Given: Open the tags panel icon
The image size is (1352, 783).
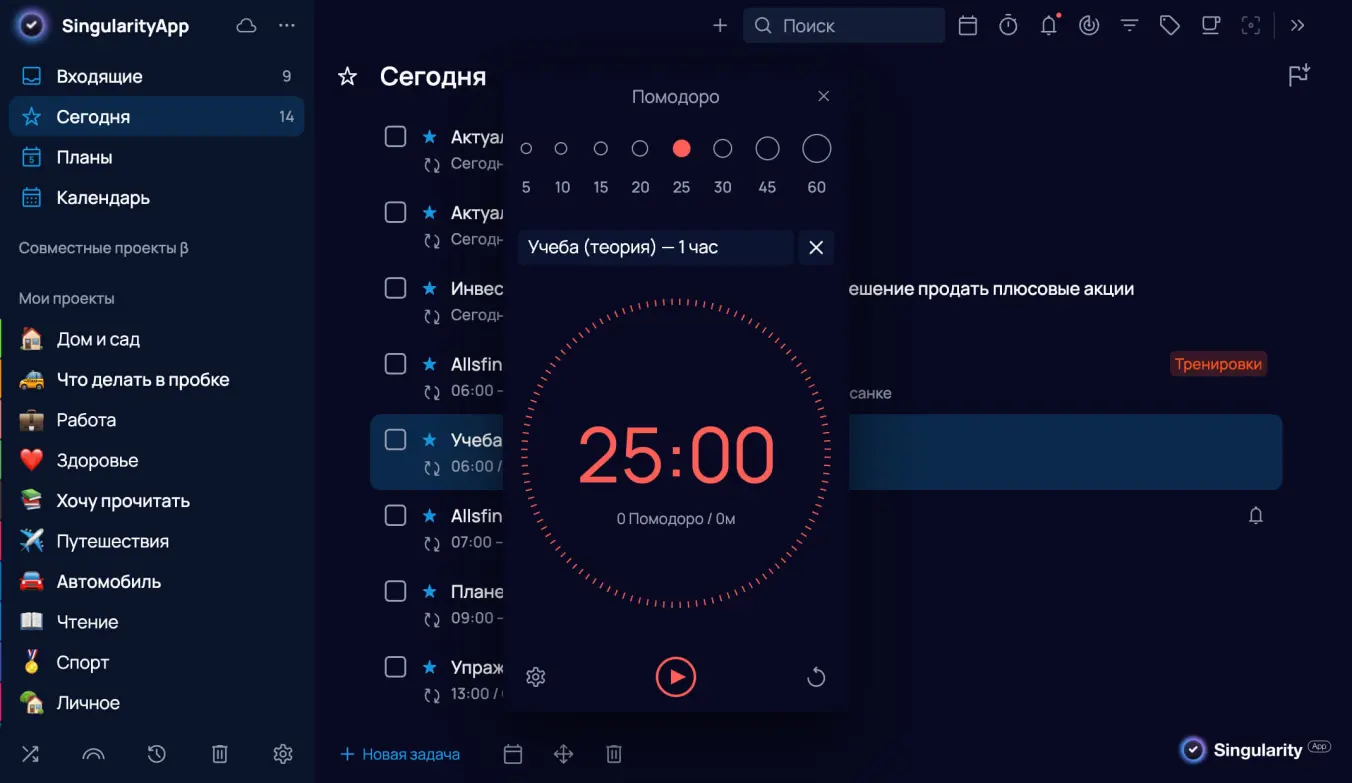Looking at the screenshot, I should coord(1170,25).
